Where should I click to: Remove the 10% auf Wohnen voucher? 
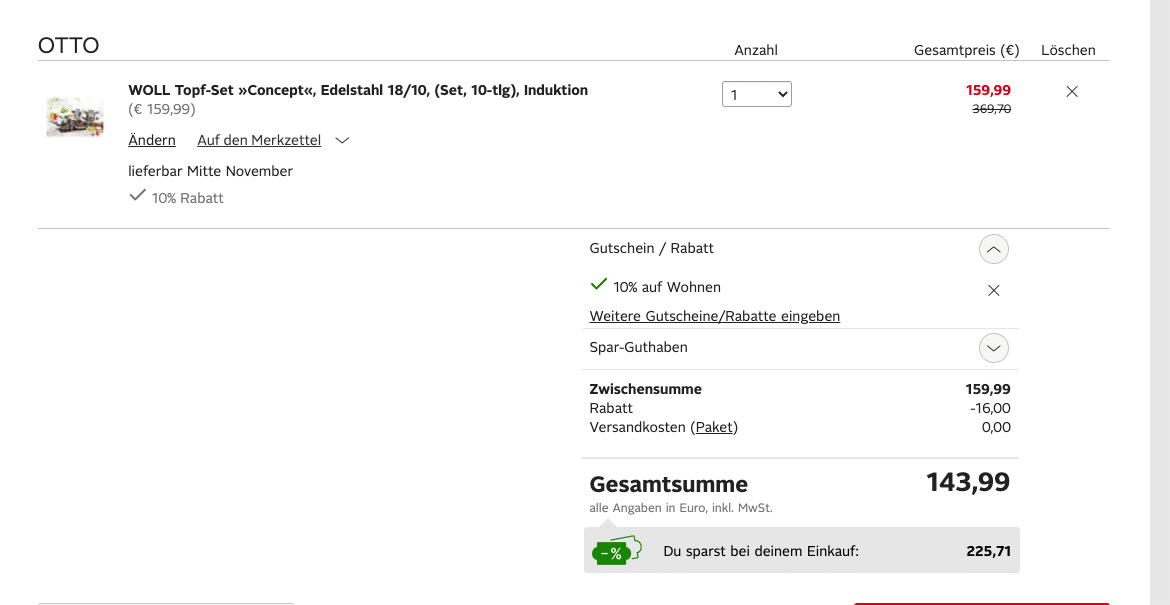point(993,290)
